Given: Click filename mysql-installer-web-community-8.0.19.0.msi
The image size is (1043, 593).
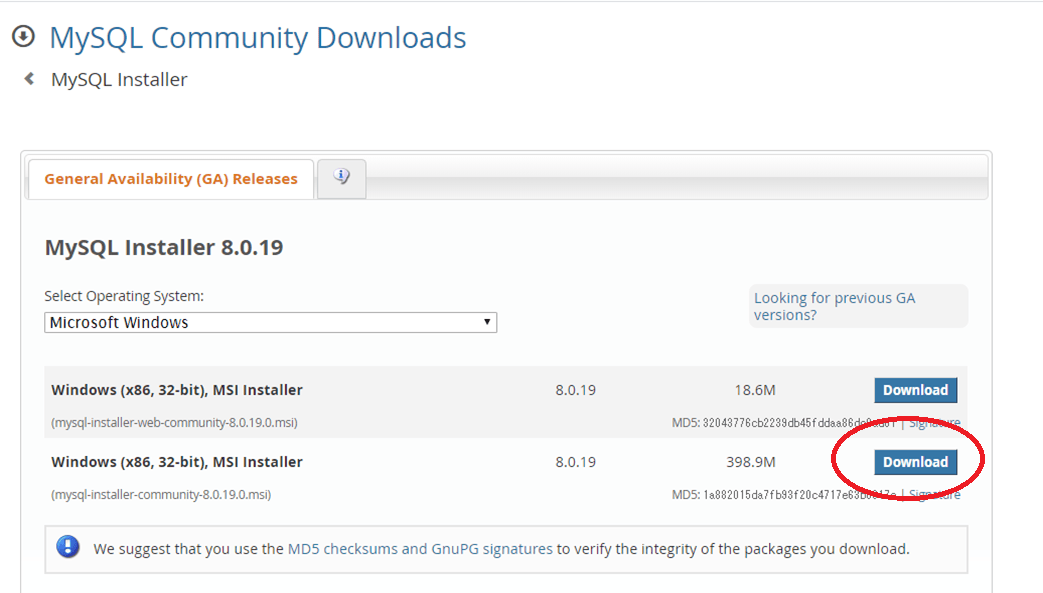Looking at the screenshot, I should pyautogui.click(x=174, y=423).
